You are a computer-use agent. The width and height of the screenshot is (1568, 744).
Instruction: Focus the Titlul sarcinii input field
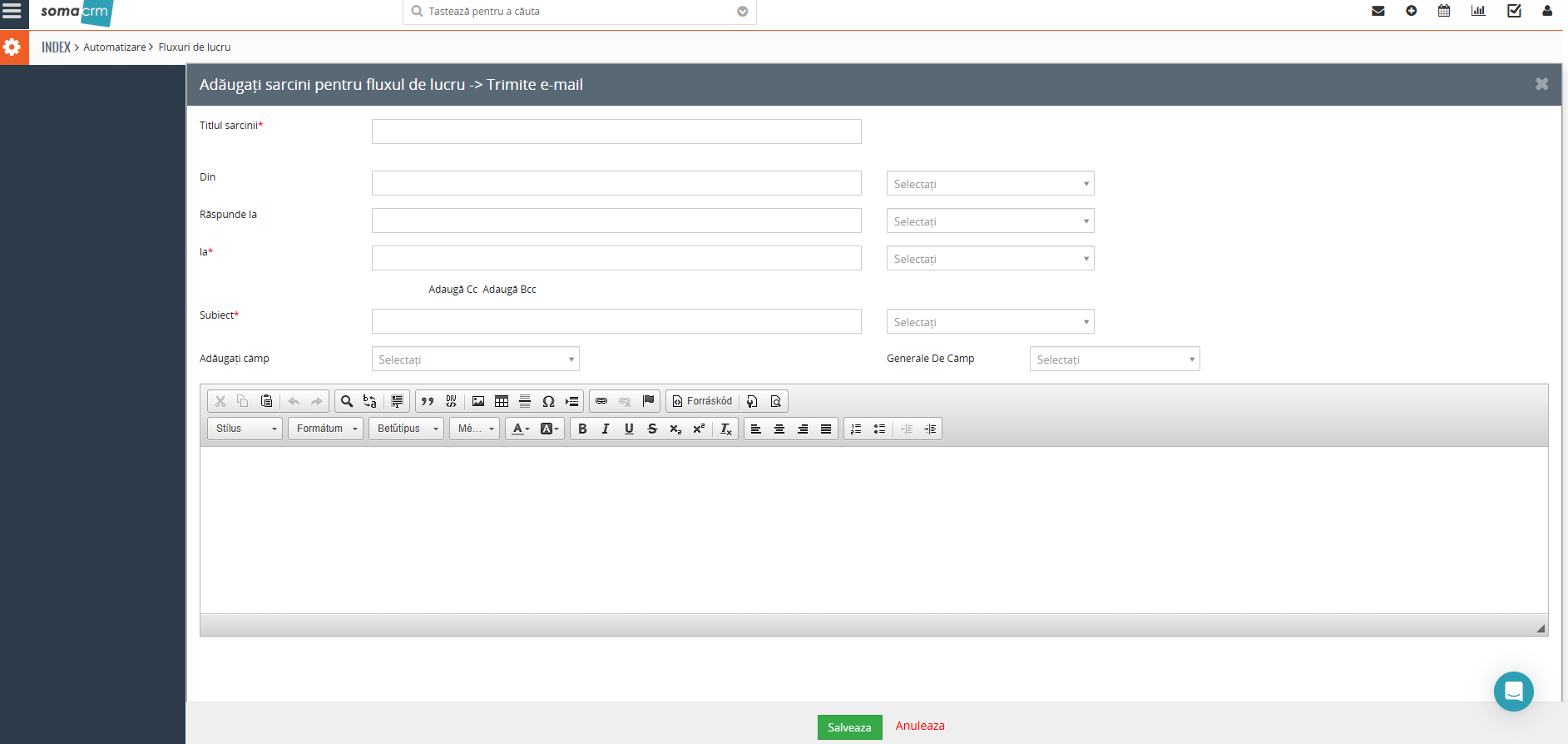pyautogui.click(x=616, y=131)
